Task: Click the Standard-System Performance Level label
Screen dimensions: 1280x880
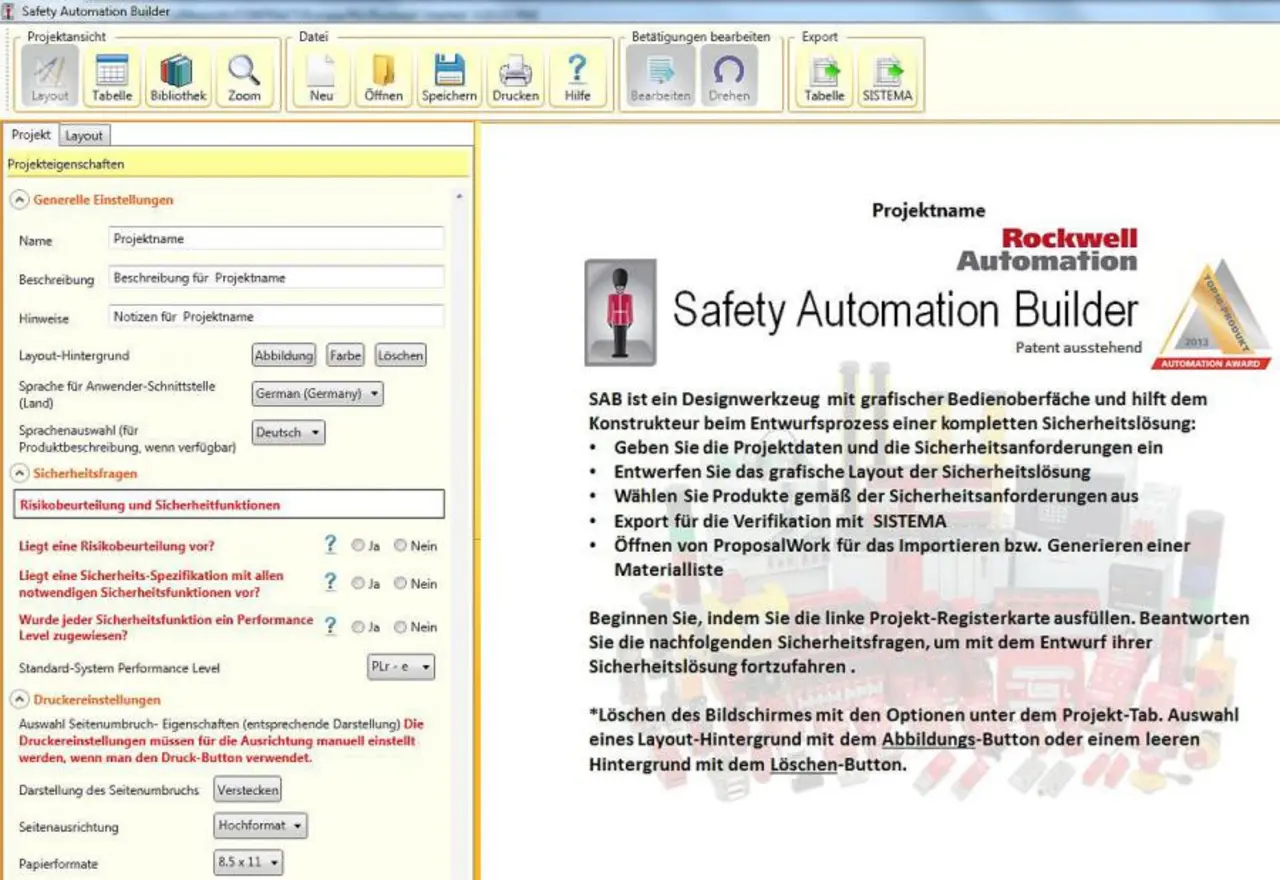Action: coord(119,668)
